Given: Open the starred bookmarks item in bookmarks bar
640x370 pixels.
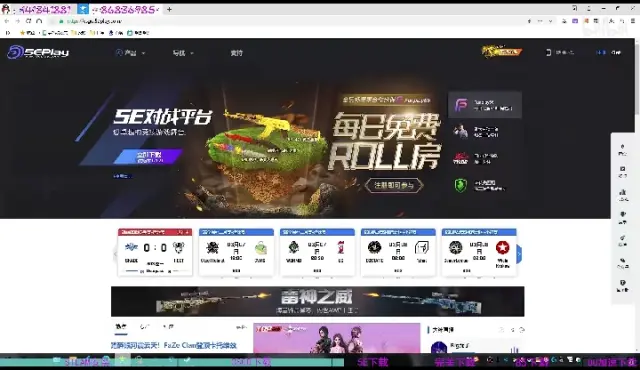Looking at the screenshot, I should (27, 33).
